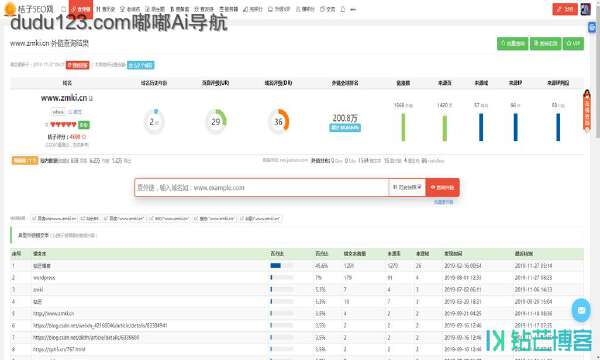Toggle the last quick-search checkbox in filter row

(x=242, y=218)
